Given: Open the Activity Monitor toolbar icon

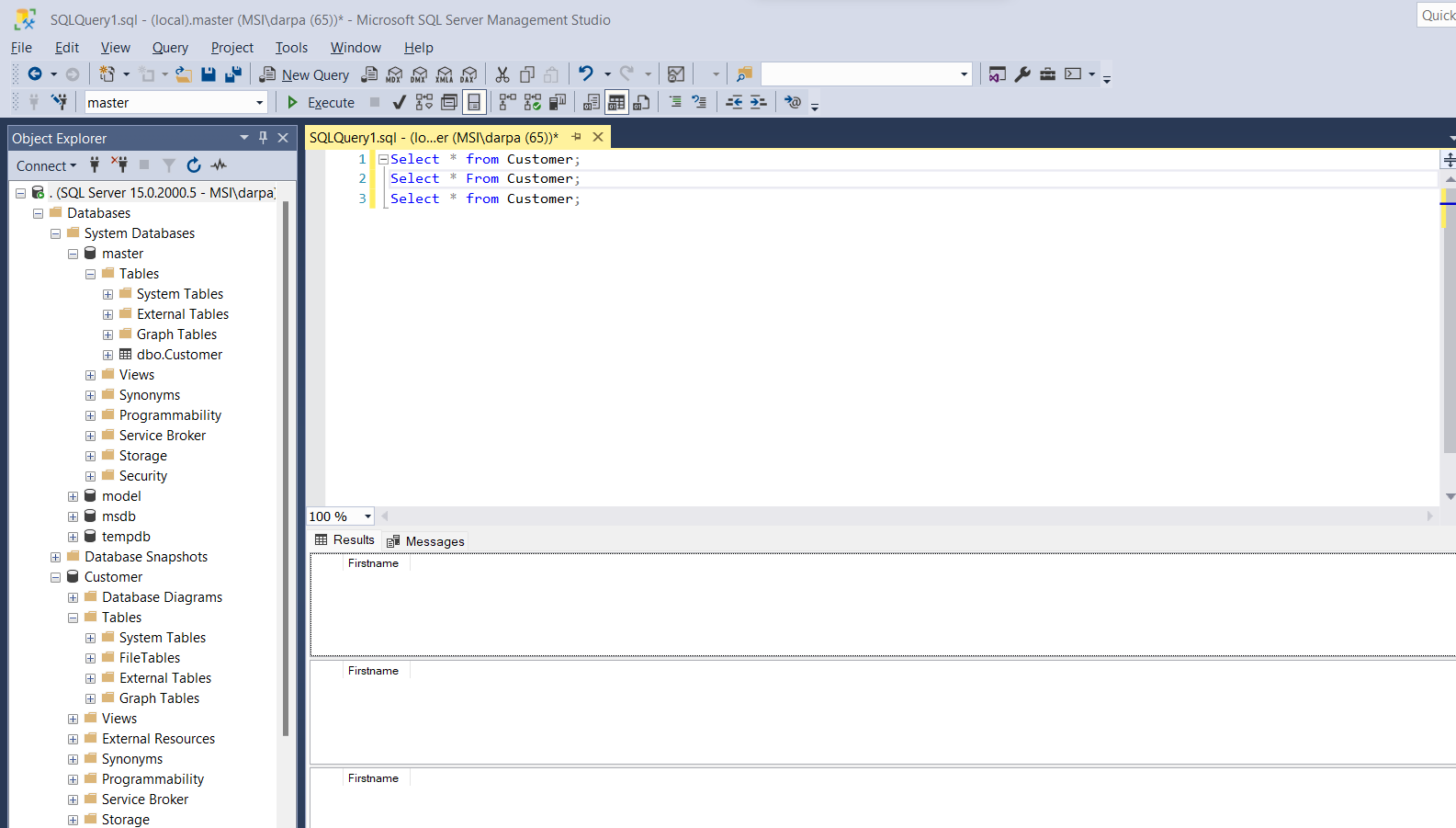Looking at the screenshot, I should (676, 74).
